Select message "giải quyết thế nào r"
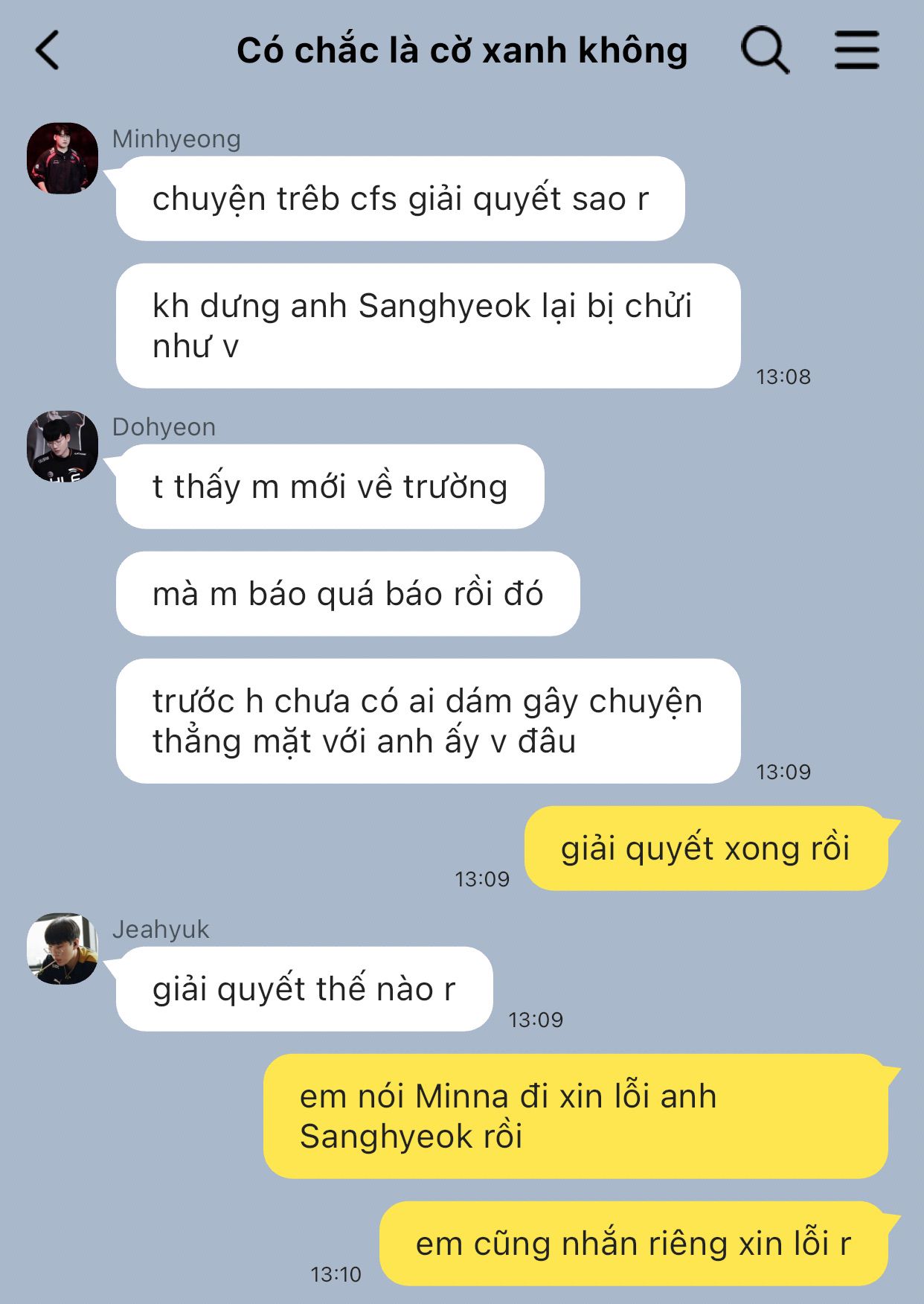Viewport: 924px width, 1304px height. (x=304, y=989)
